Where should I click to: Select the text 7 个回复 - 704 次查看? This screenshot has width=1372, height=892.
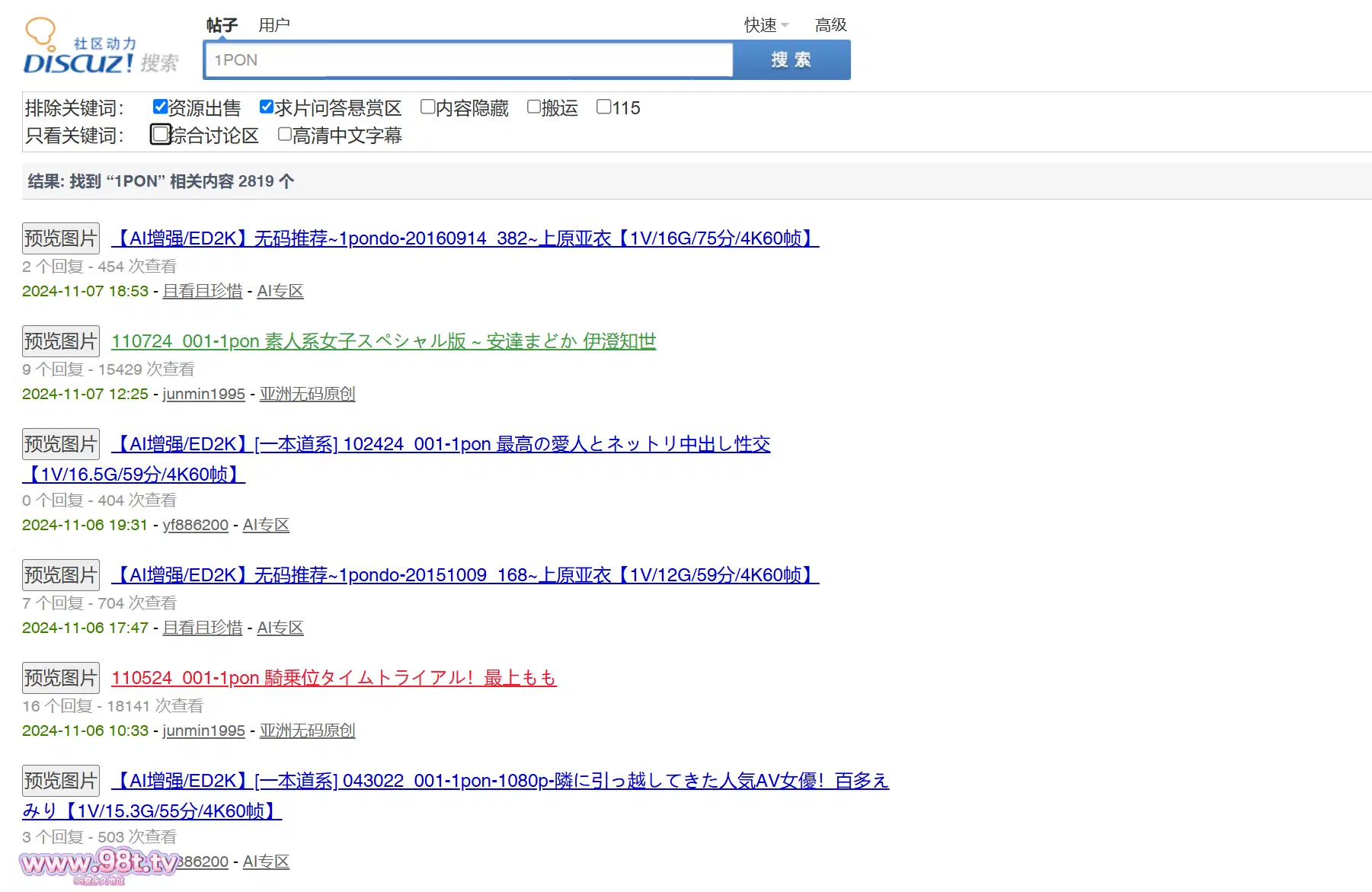coord(99,603)
